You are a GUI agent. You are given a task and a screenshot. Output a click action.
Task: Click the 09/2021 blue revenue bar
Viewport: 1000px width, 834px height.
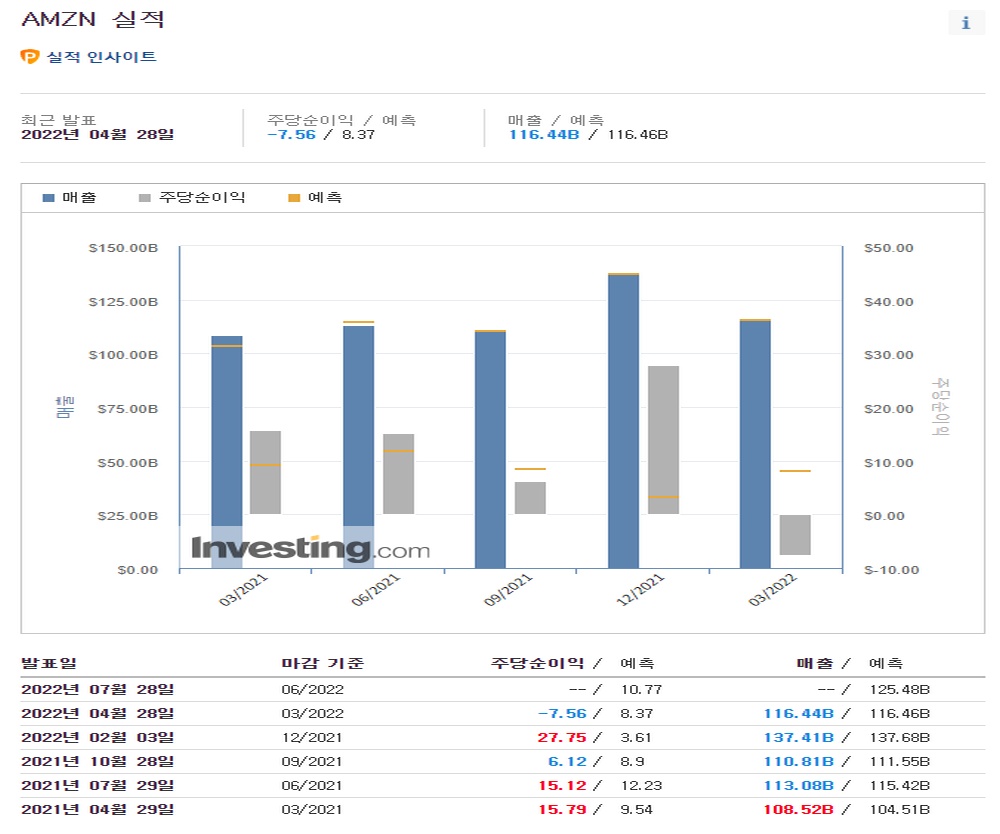(490, 450)
